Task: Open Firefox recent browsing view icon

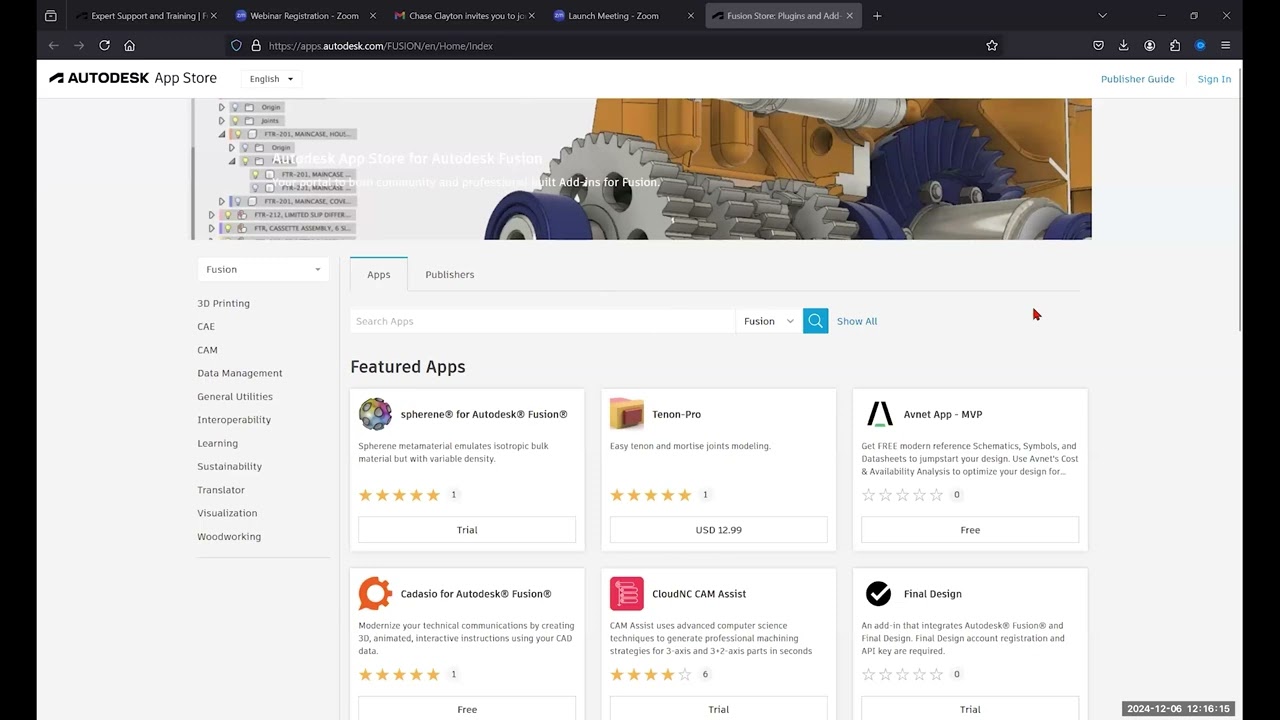Action: [51, 16]
